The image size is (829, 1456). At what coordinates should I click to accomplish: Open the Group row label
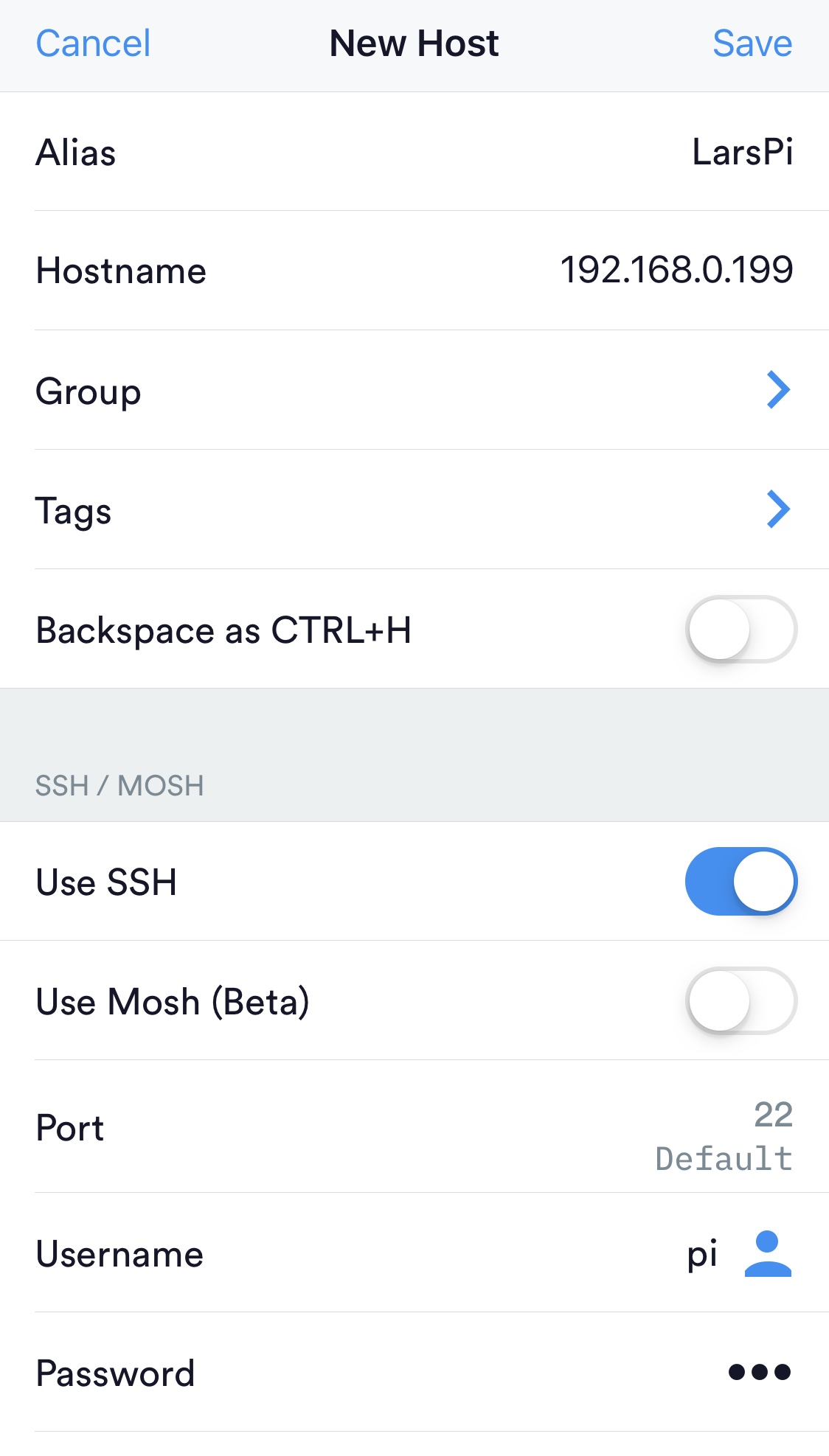click(x=89, y=391)
